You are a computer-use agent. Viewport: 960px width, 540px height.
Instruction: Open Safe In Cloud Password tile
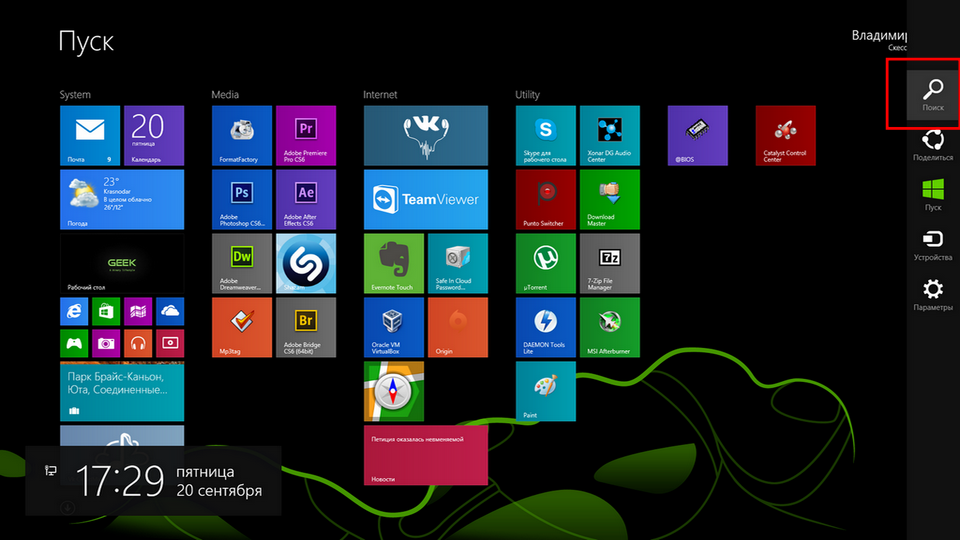[457, 263]
